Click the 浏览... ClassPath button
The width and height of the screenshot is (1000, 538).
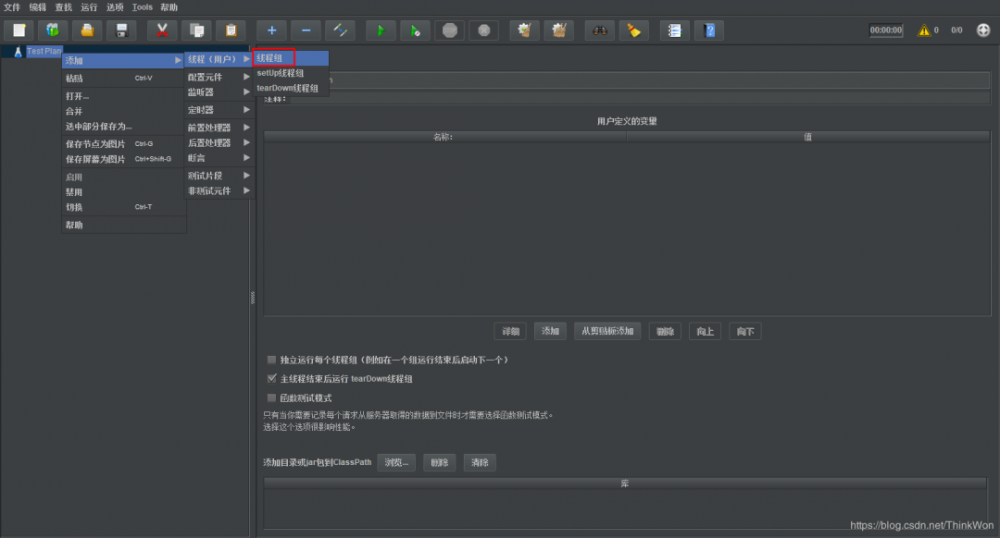[396, 463]
